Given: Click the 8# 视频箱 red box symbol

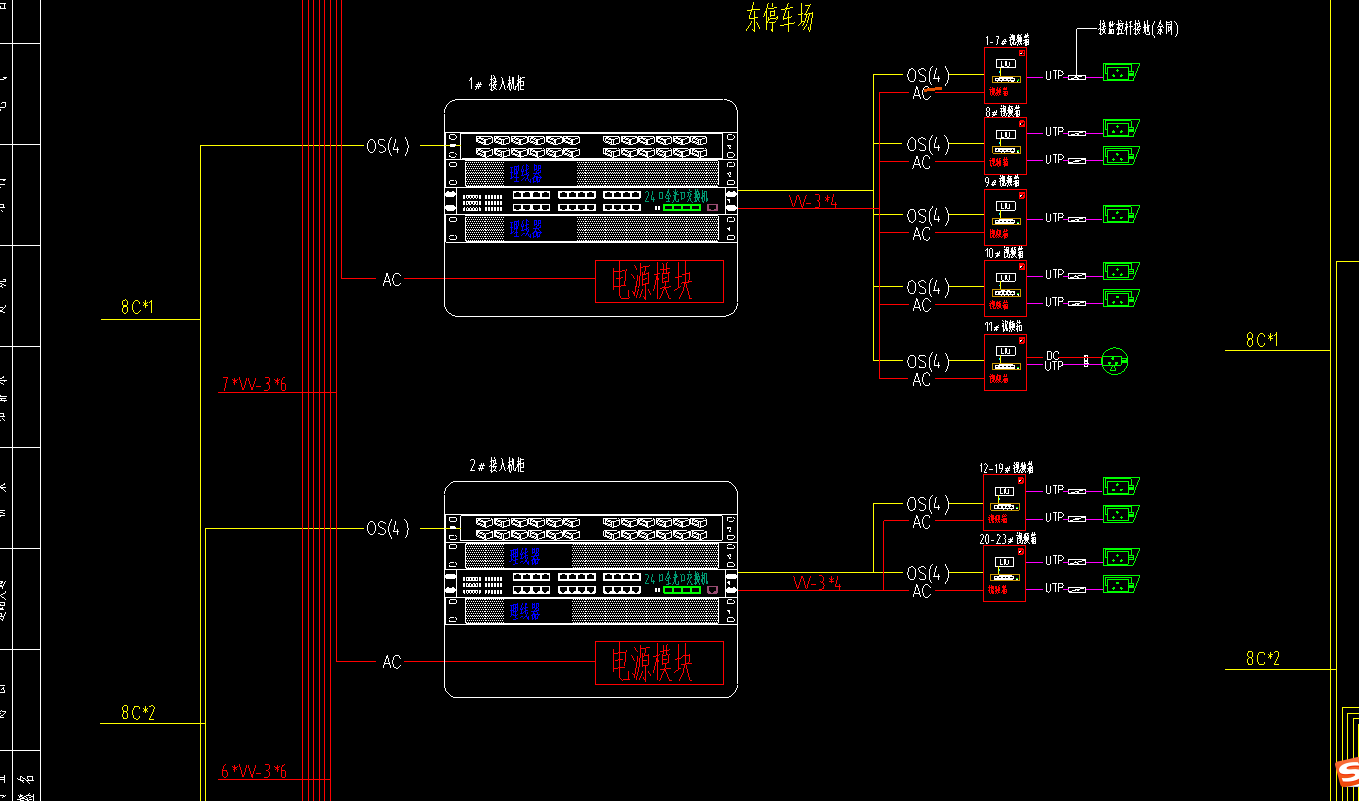Looking at the screenshot, I should [1005, 147].
